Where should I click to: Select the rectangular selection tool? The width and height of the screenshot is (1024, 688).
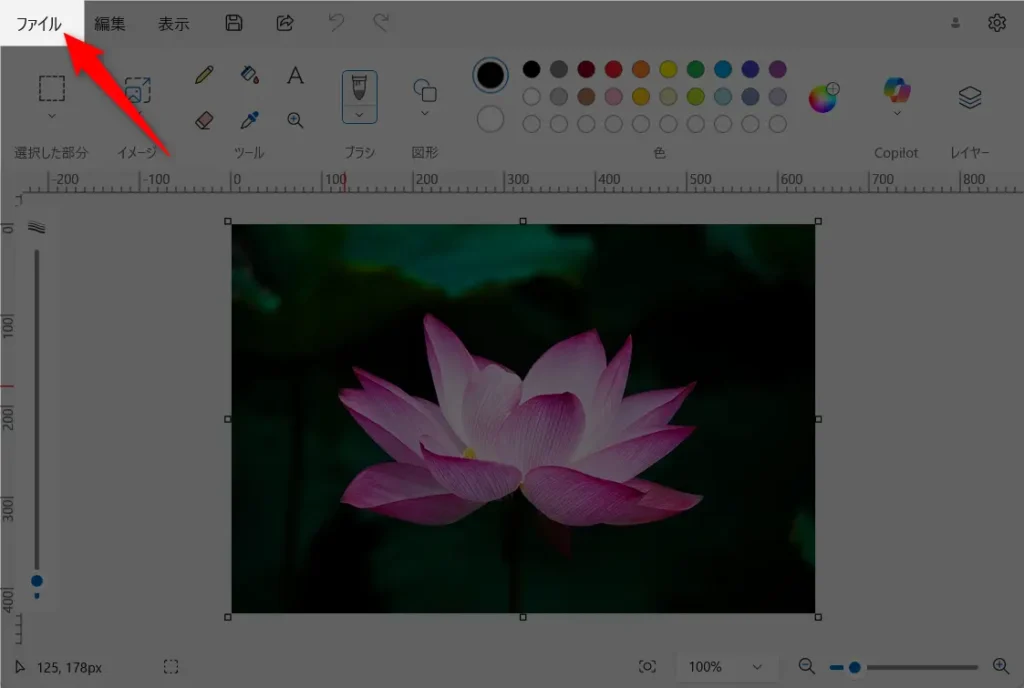pyautogui.click(x=52, y=88)
